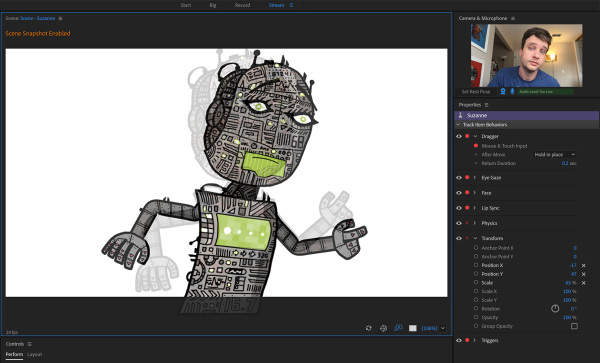
Task: Open the After Move 'Hold in place' dropdown
Action: [554, 155]
